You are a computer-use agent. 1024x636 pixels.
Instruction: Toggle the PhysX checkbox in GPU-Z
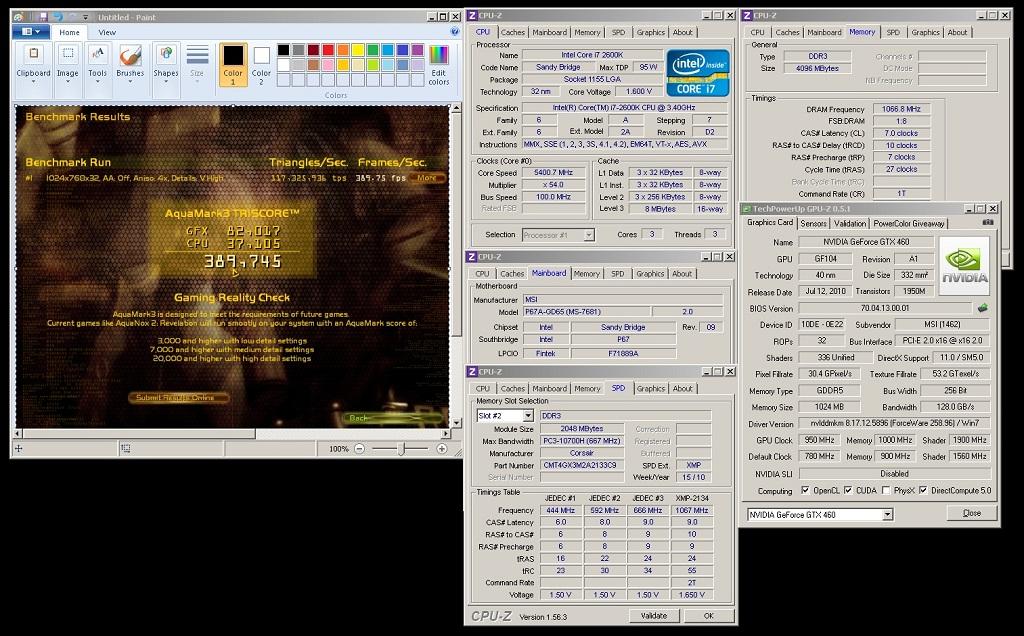(x=886, y=490)
